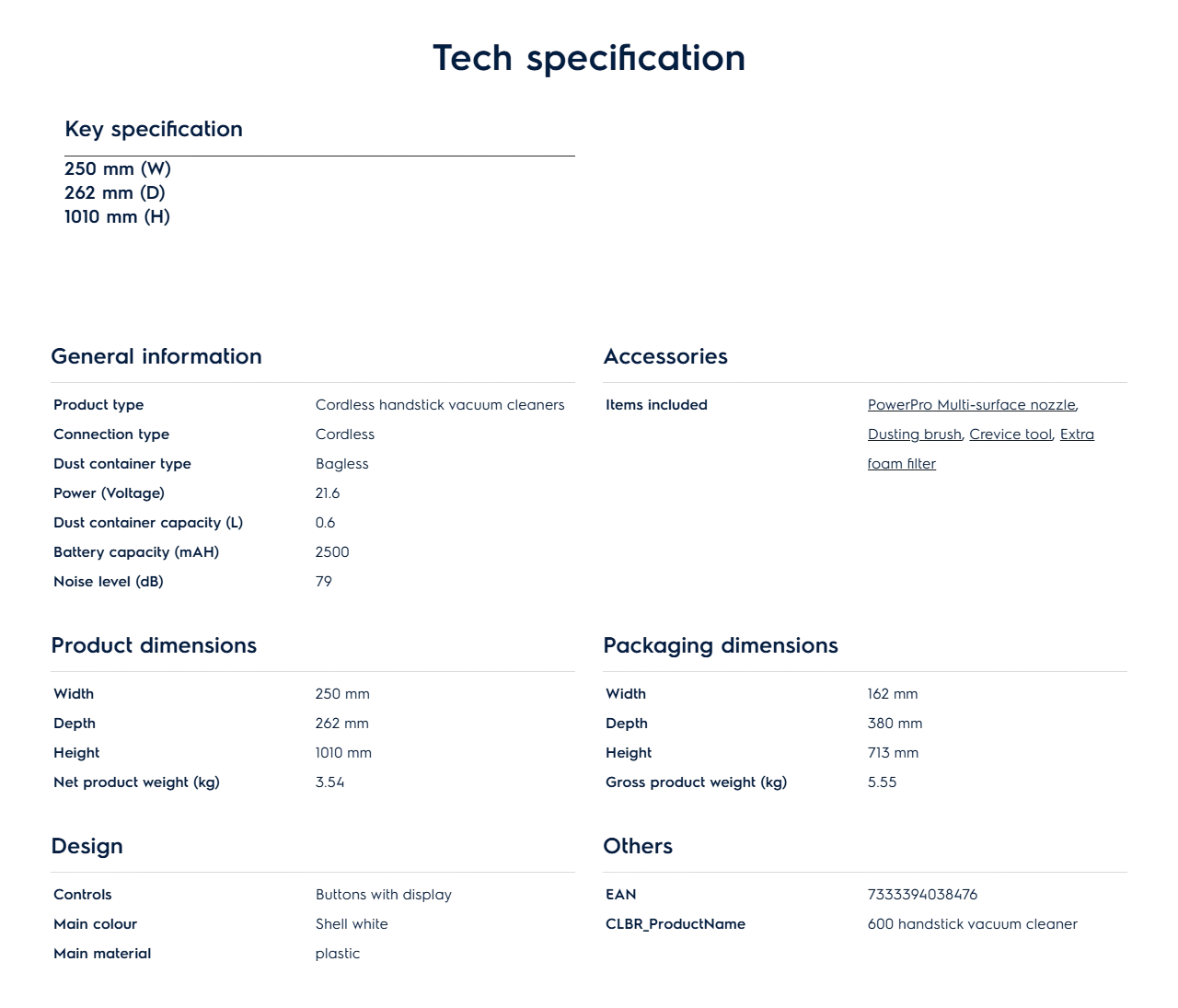Select the Product dimensions heading
Viewport: 1178px width, 1008px height.
[154, 645]
